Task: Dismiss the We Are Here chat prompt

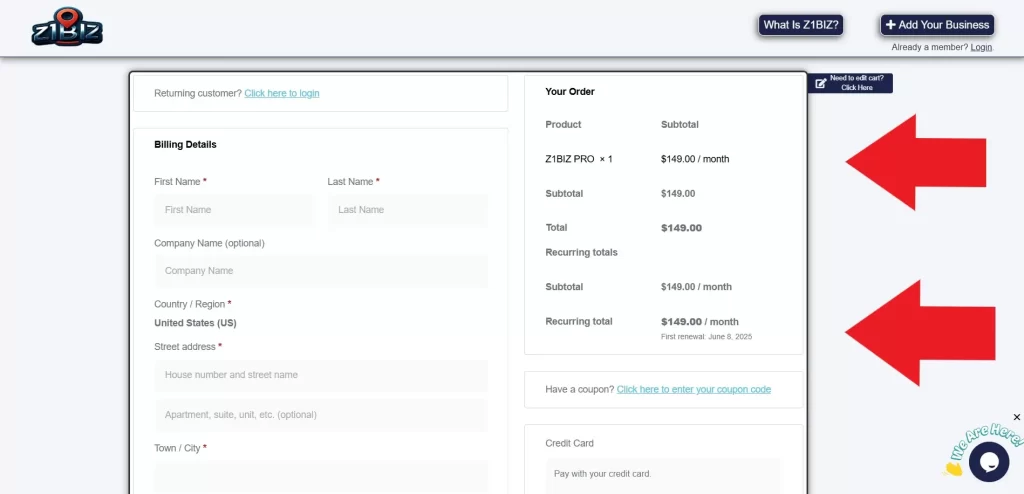Action: point(1016,417)
